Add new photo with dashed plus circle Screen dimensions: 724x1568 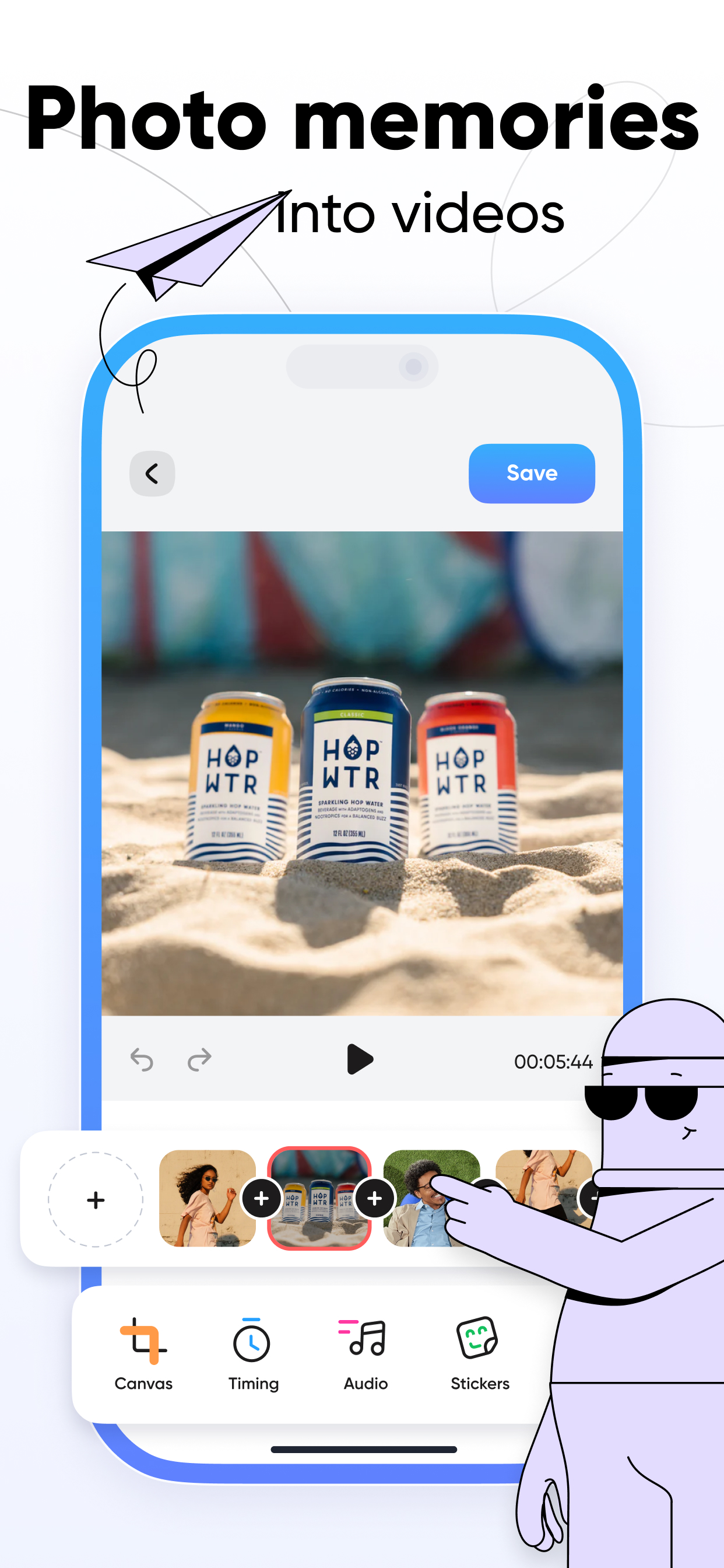coord(96,1200)
